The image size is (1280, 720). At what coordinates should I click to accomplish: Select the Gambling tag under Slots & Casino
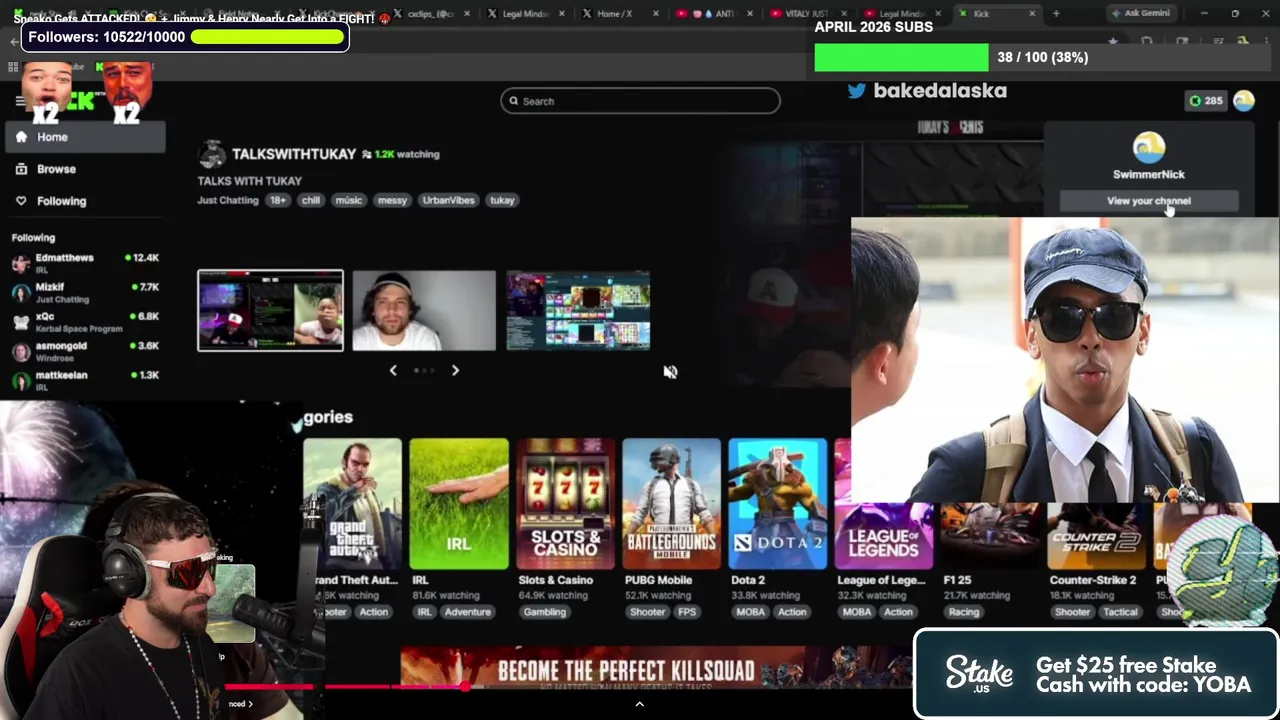pyautogui.click(x=545, y=612)
